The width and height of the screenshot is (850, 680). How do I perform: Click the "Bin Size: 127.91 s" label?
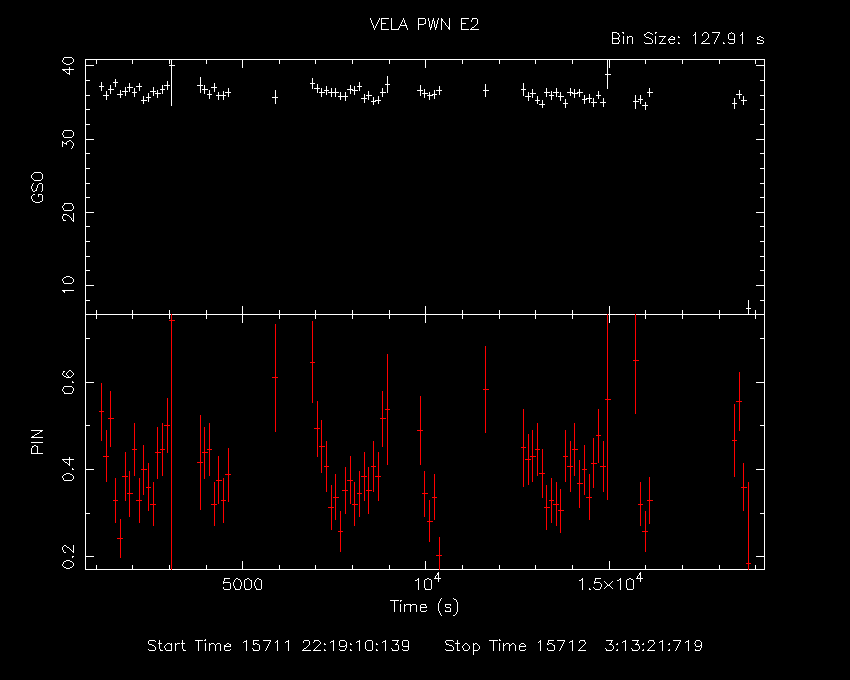coord(687,39)
